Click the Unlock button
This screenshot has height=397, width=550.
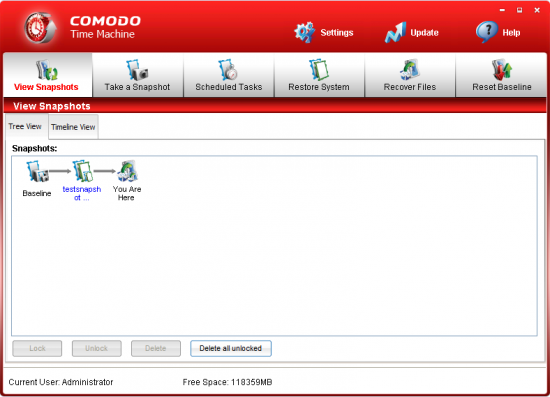(x=96, y=348)
